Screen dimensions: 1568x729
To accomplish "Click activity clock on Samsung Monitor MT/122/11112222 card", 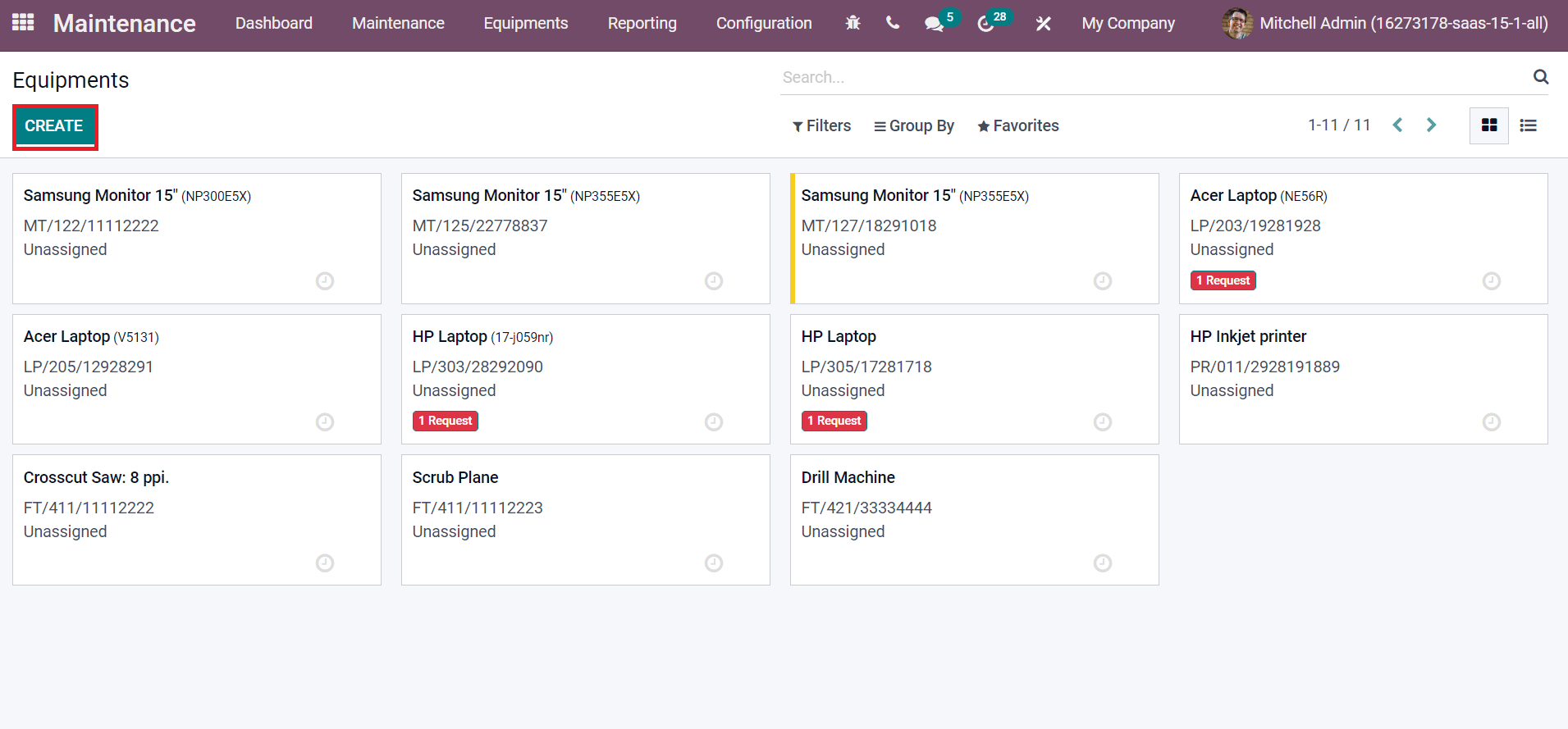I will (x=325, y=281).
